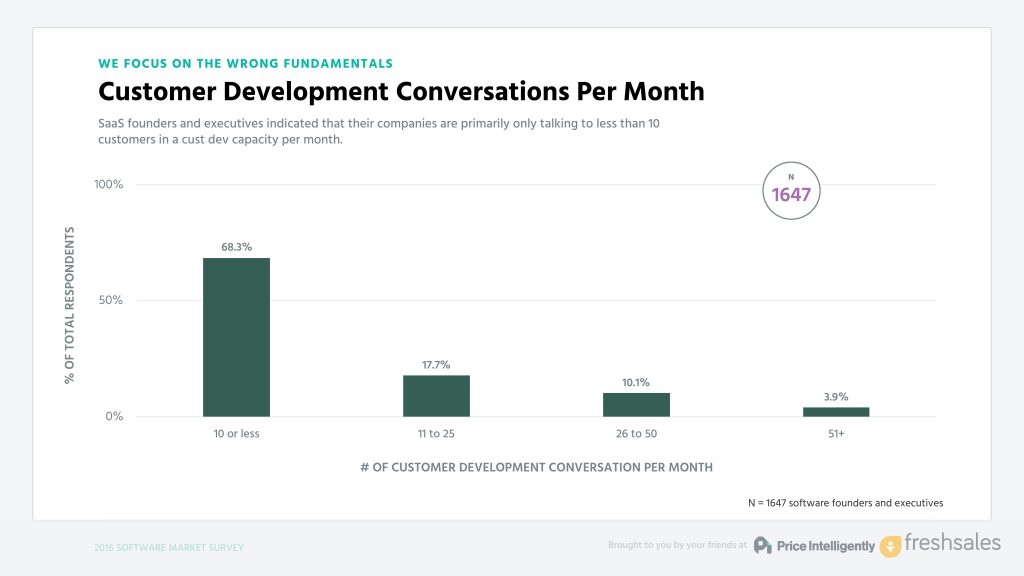Click the '100%' y-axis tick label

108,184
